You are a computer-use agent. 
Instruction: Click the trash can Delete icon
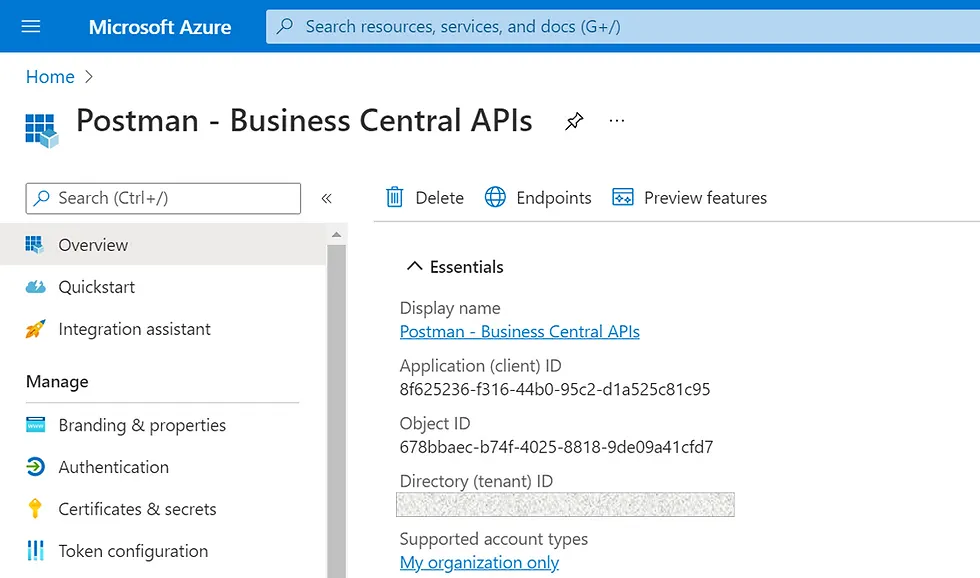pos(394,197)
